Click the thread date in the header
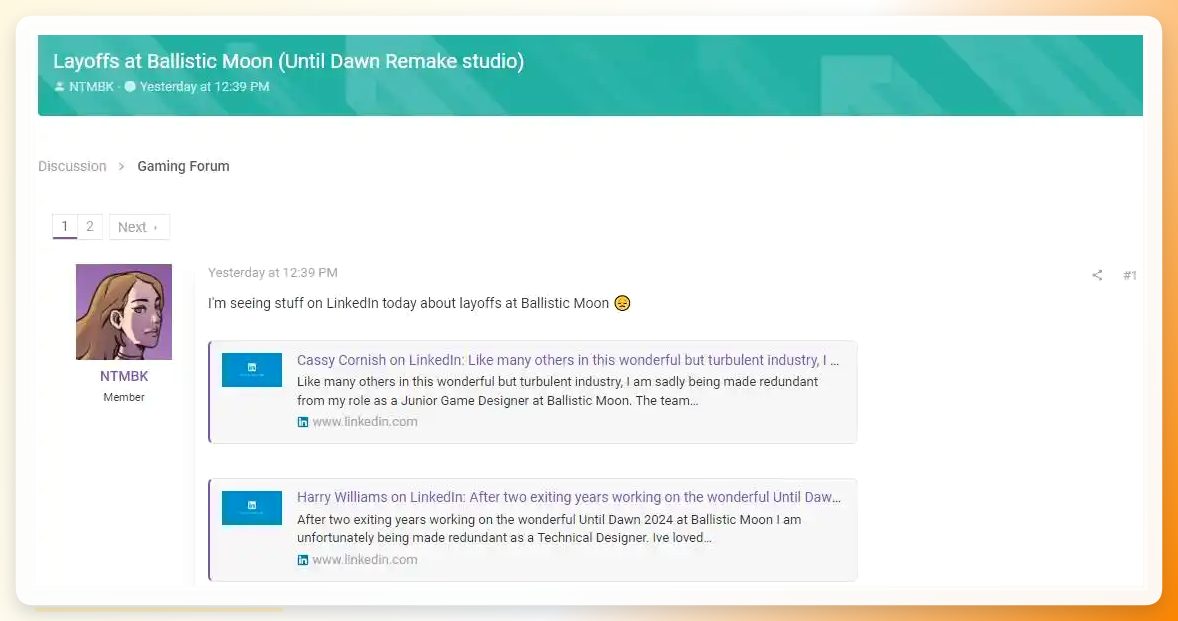 point(204,86)
